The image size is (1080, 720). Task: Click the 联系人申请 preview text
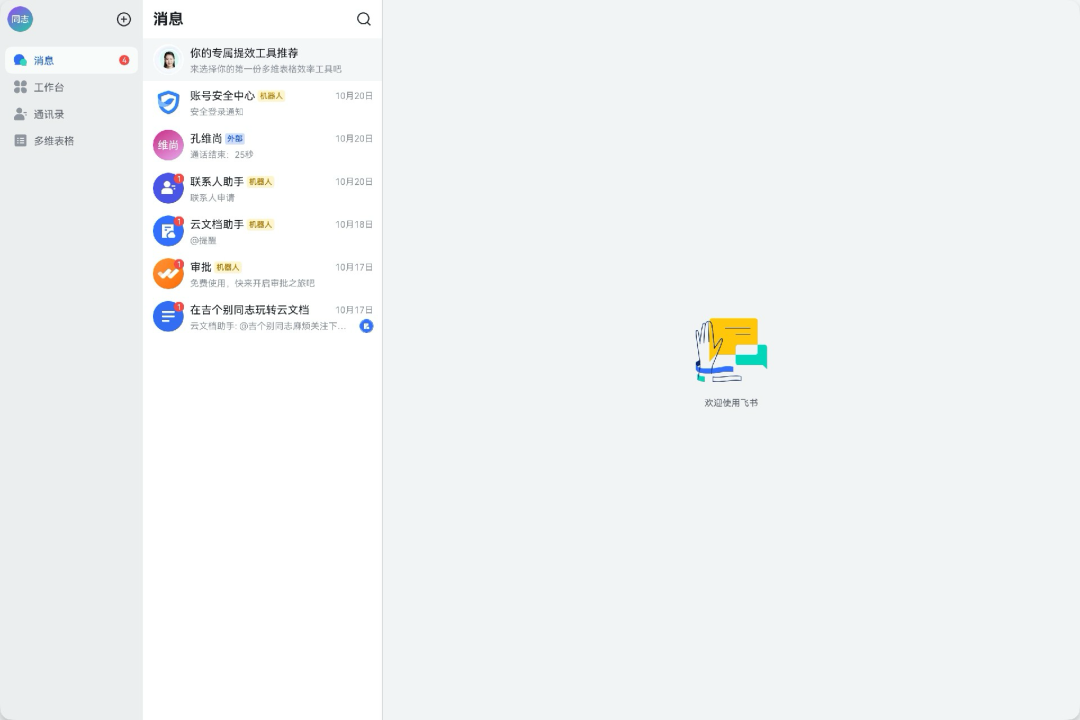tap(212, 198)
